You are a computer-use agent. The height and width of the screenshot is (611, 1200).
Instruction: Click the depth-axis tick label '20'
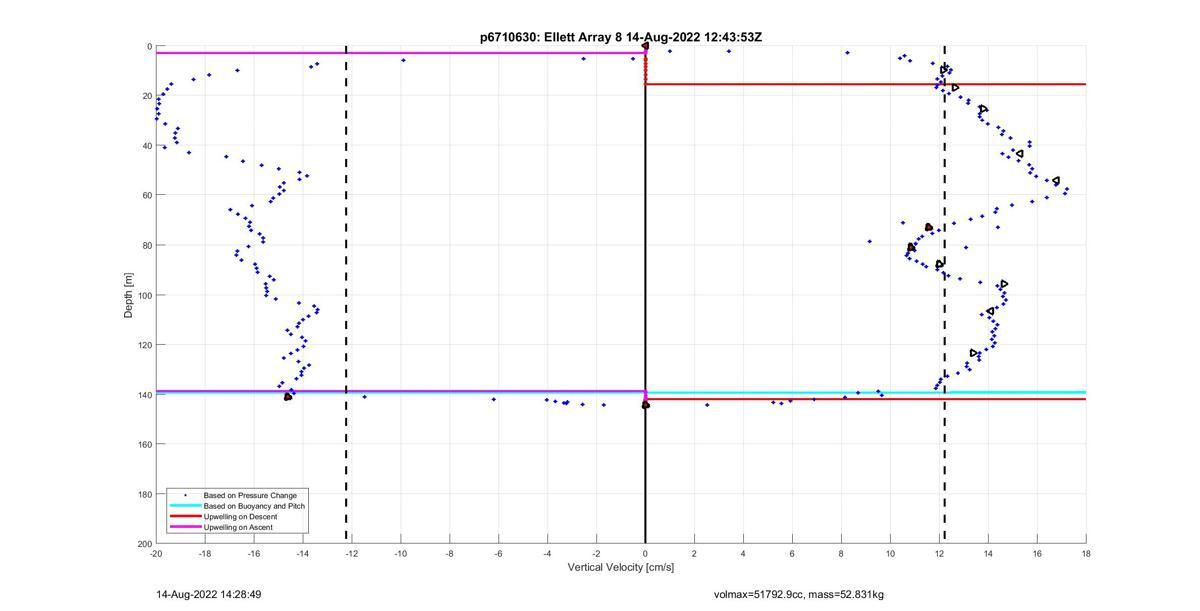(147, 96)
